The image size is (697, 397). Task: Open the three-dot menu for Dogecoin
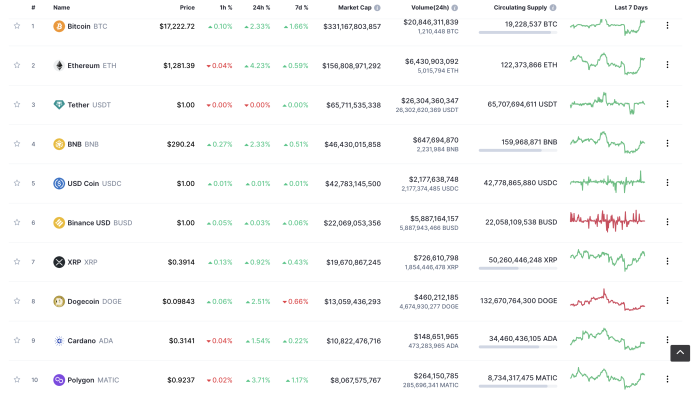click(667, 301)
